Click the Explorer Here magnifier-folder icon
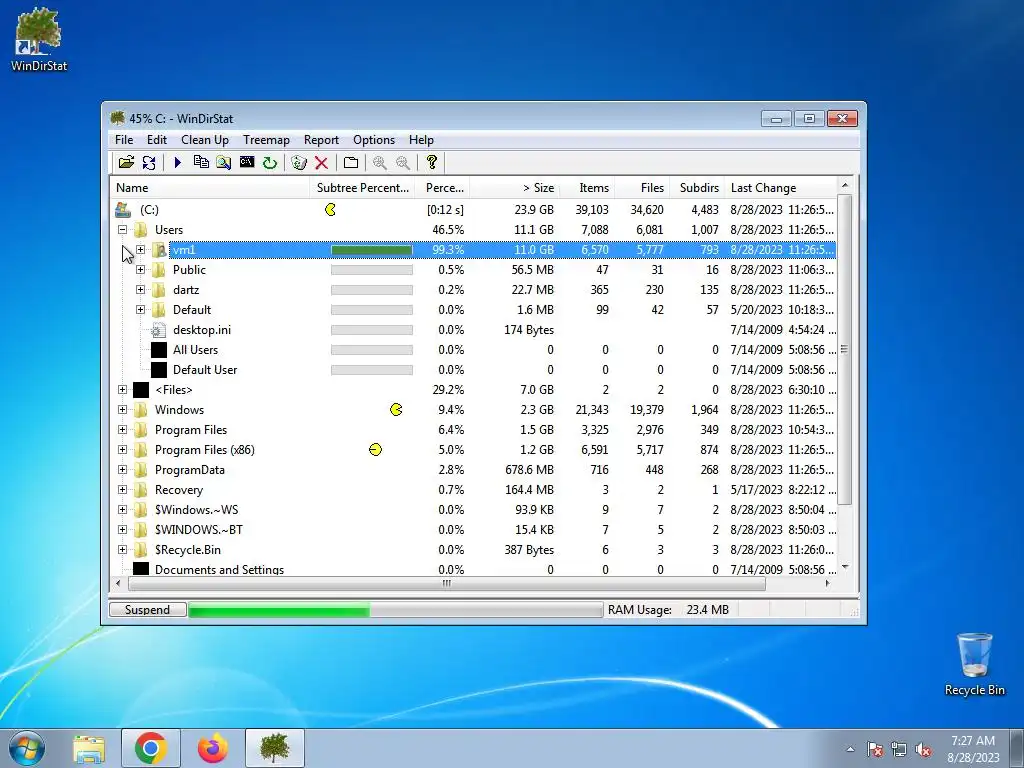The width and height of the screenshot is (1024, 768). point(223,162)
